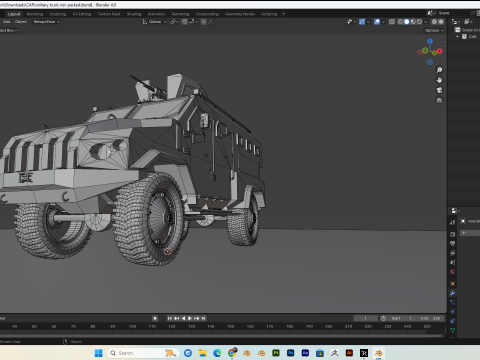Open Global orientation dropdown
The height and width of the screenshot is (360, 480).
(x=154, y=22)
